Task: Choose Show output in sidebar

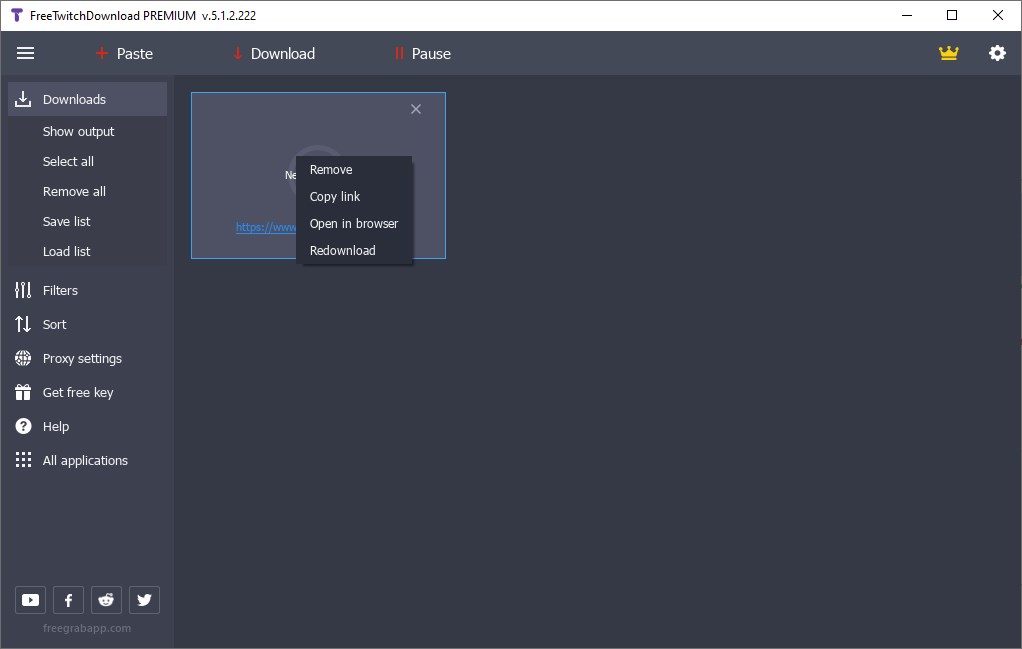Action: [x=78, y=132]
